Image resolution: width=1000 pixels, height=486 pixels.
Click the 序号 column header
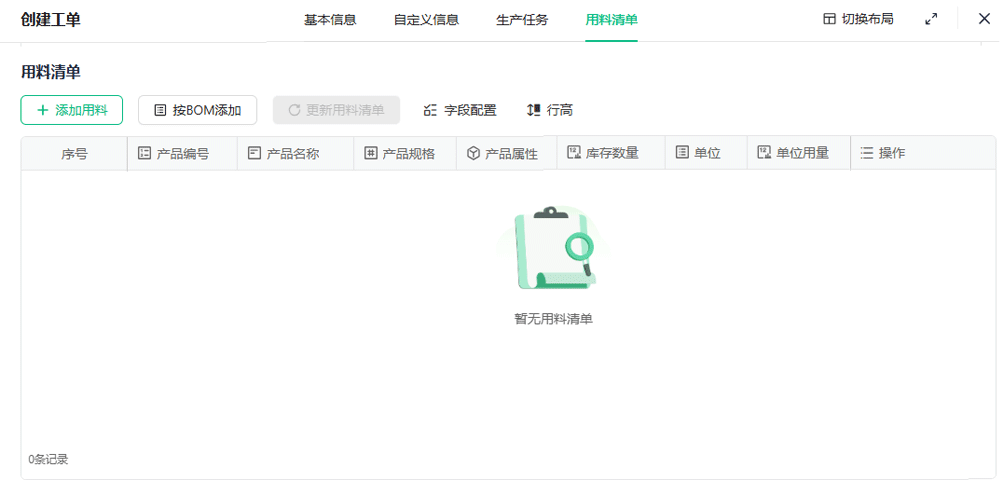coord(74,154)
